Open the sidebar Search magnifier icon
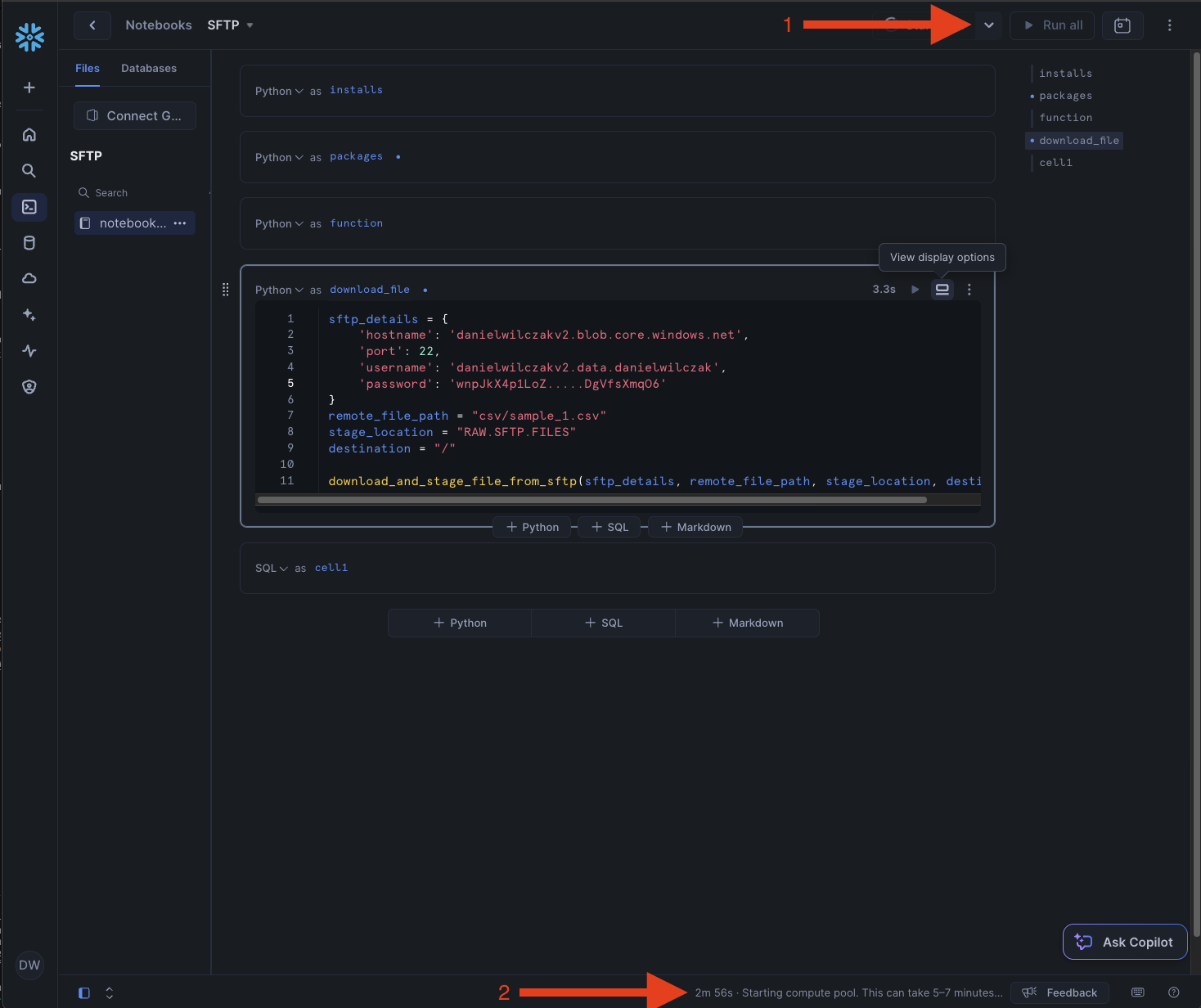This screenshot has width=1201, height=1008. pyautogui.click(x=29, y=171)
